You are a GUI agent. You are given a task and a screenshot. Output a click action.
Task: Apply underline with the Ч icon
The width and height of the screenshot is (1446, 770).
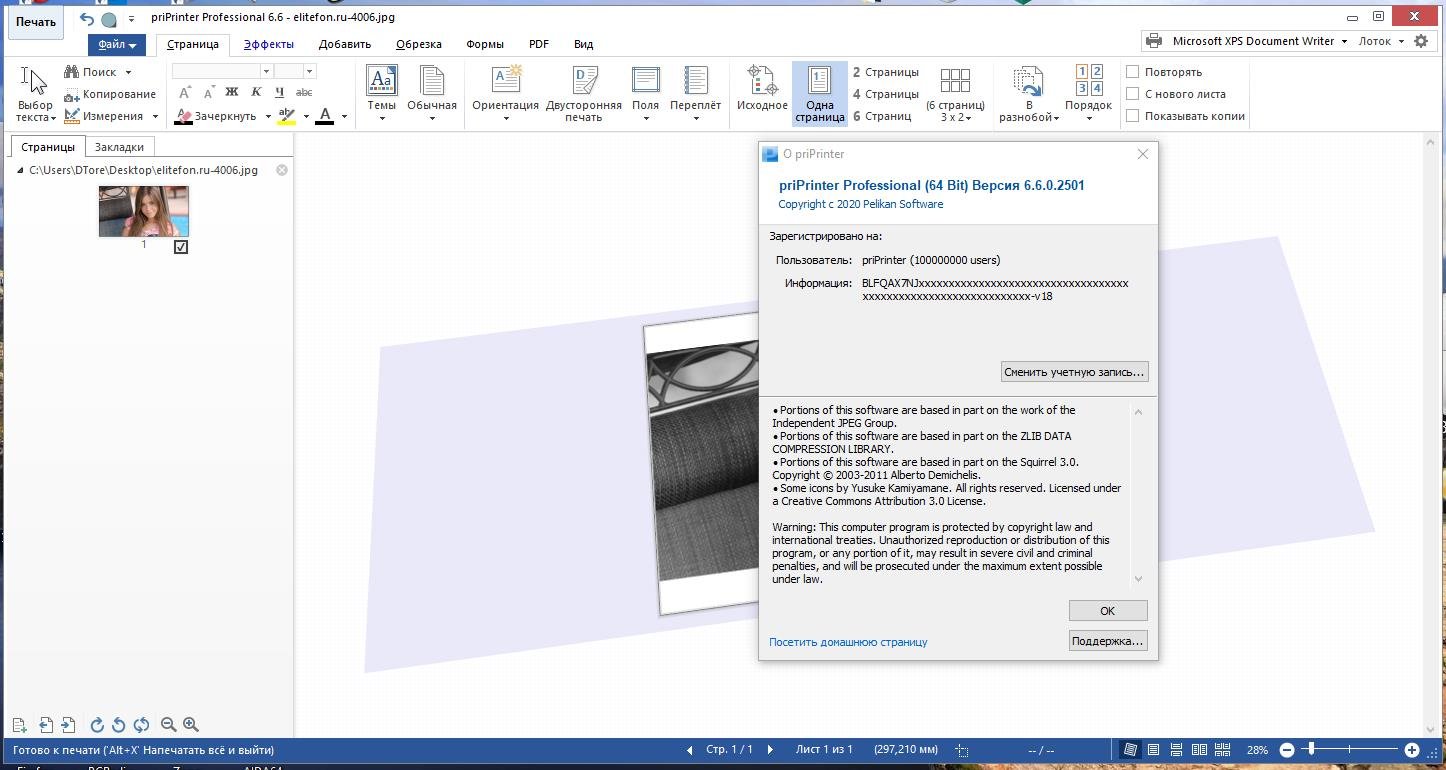point(279,92)
